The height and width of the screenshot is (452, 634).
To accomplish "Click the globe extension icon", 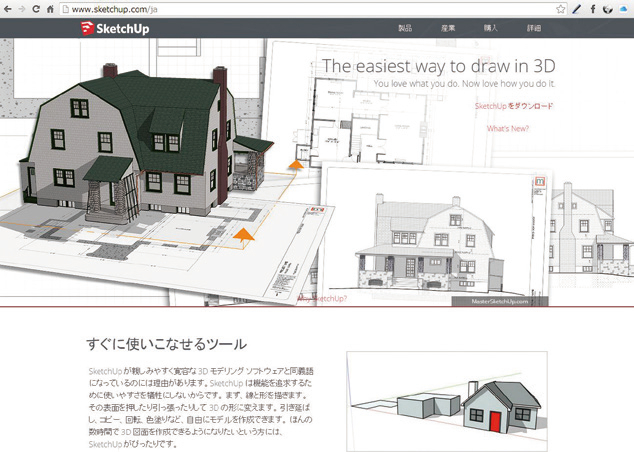I will point(608,9).
